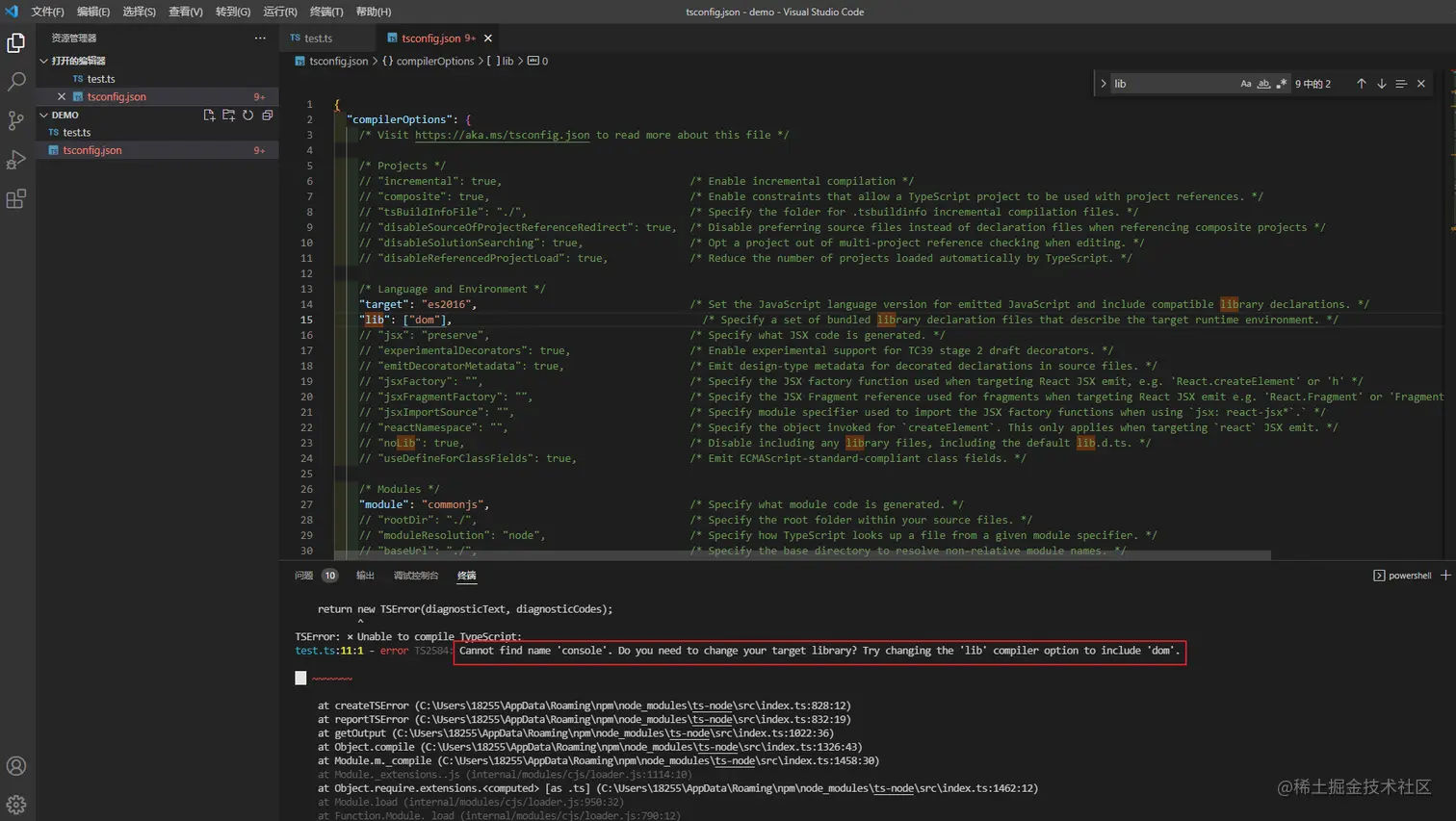The height and width of the screenshot is (821, 1456).
Task: Open the aka.ms/tsconfig.json link
Action: pyautogui.click(x=502, y=135)
